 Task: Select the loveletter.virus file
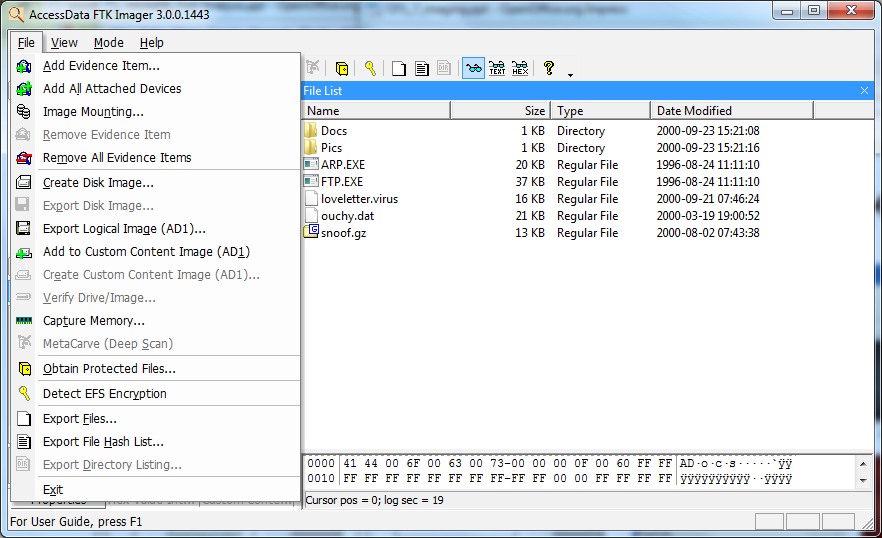pyautogui.click(x=359, y=199)
